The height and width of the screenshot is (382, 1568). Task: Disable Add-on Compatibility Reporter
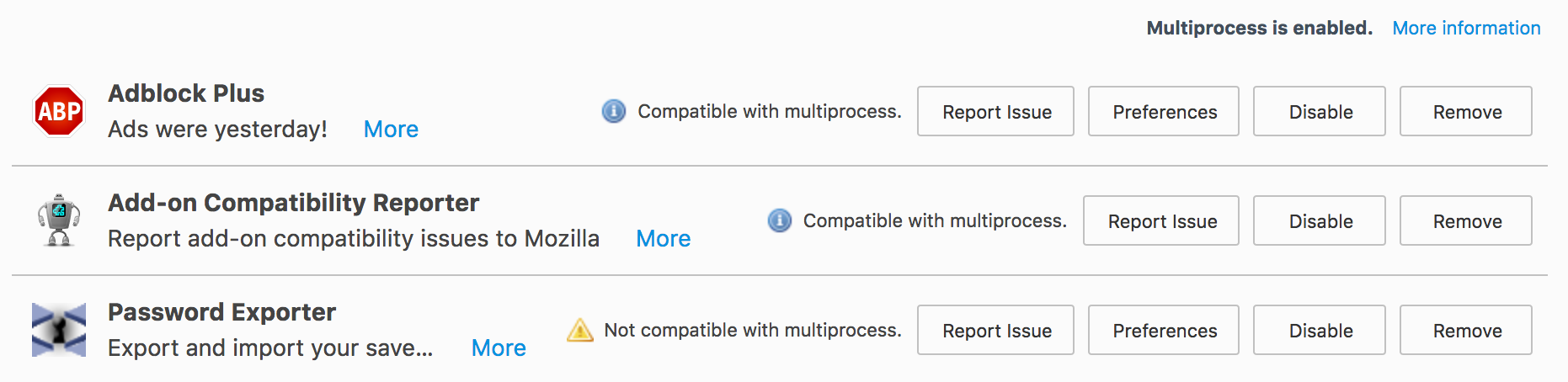[x=1320, y=220]
